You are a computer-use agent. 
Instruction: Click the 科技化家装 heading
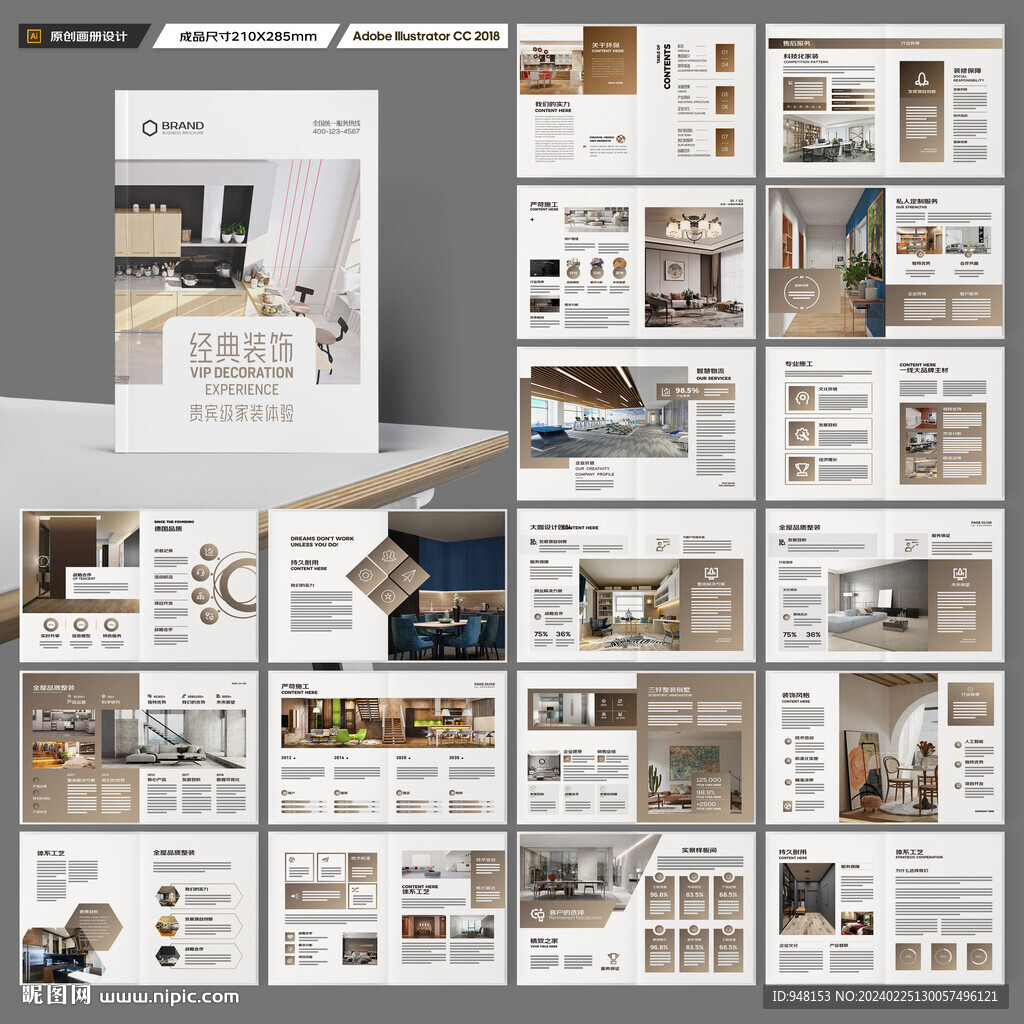801,57
